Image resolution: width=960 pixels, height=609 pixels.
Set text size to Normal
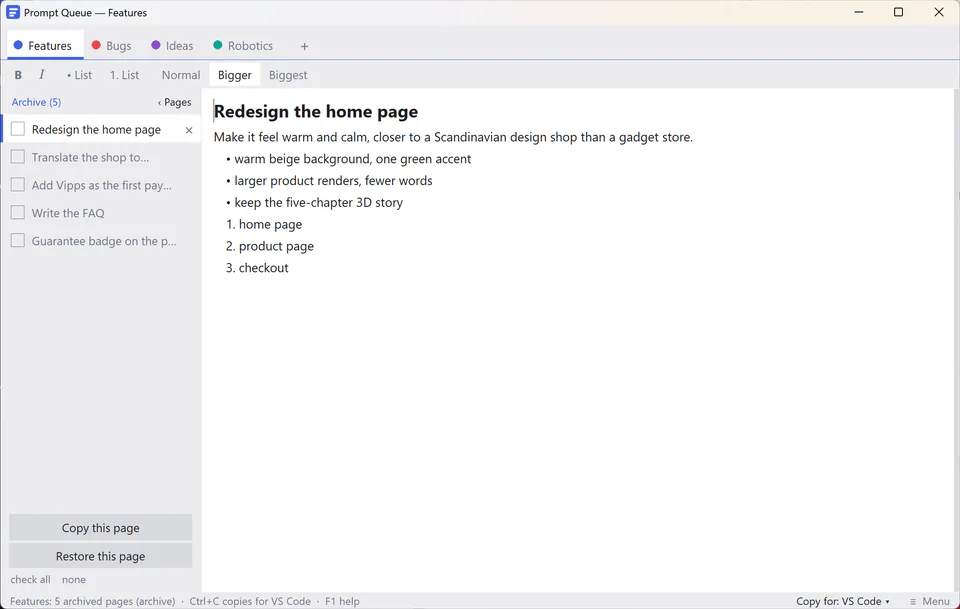(181, 75)
